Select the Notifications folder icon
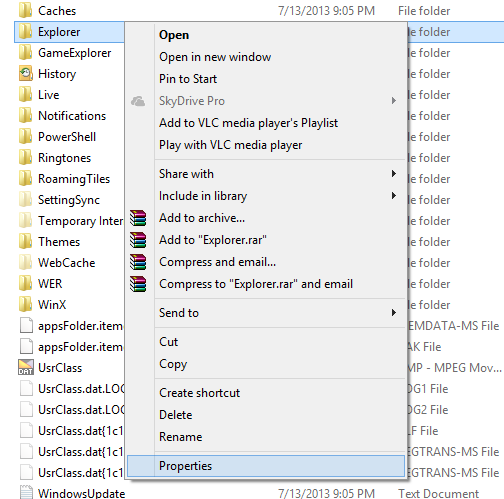The image size is (504, 499). click(x=26, y=116)
